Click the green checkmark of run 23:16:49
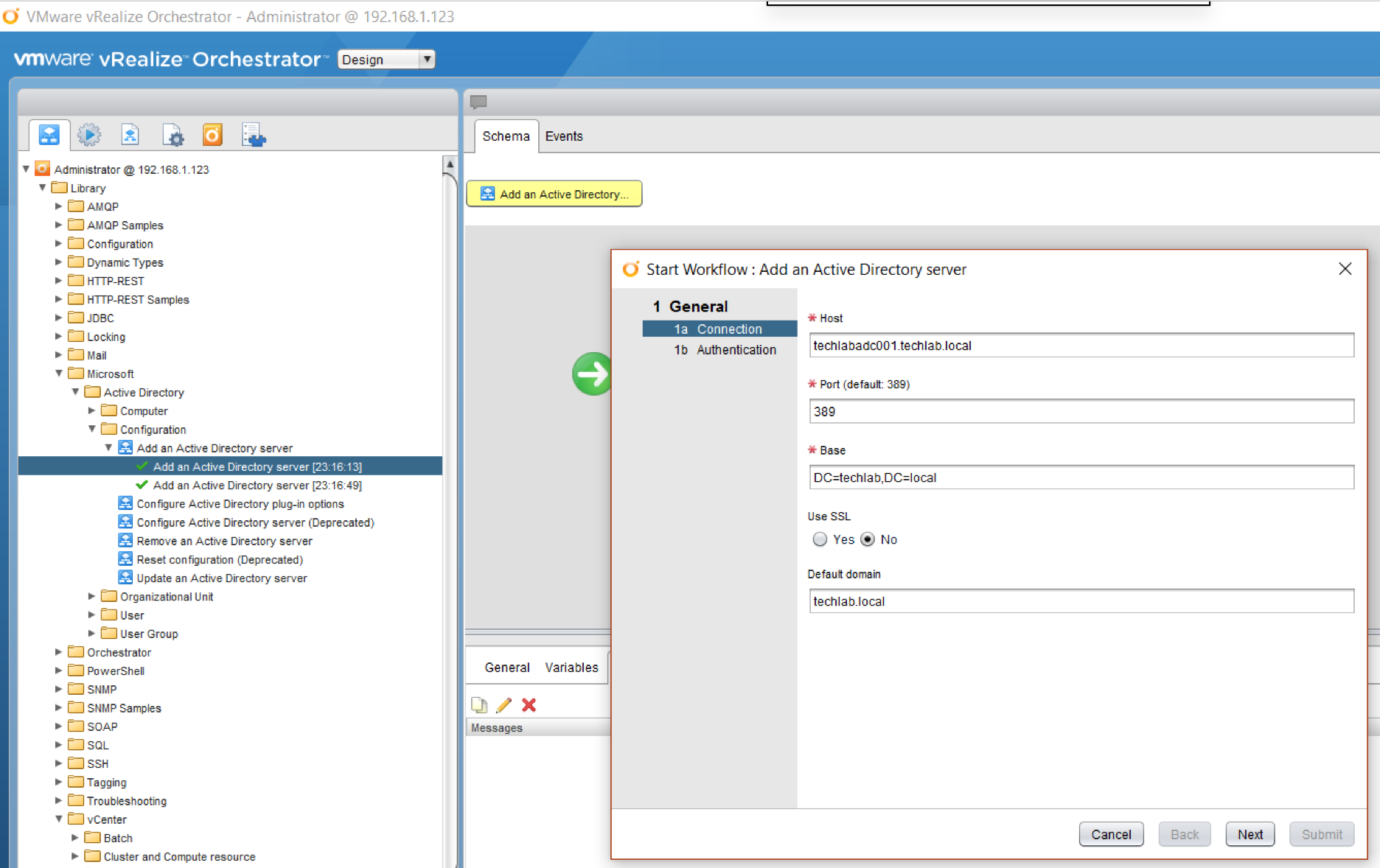The width and height of the screenshot is (1380, 868). click(142, 485)
